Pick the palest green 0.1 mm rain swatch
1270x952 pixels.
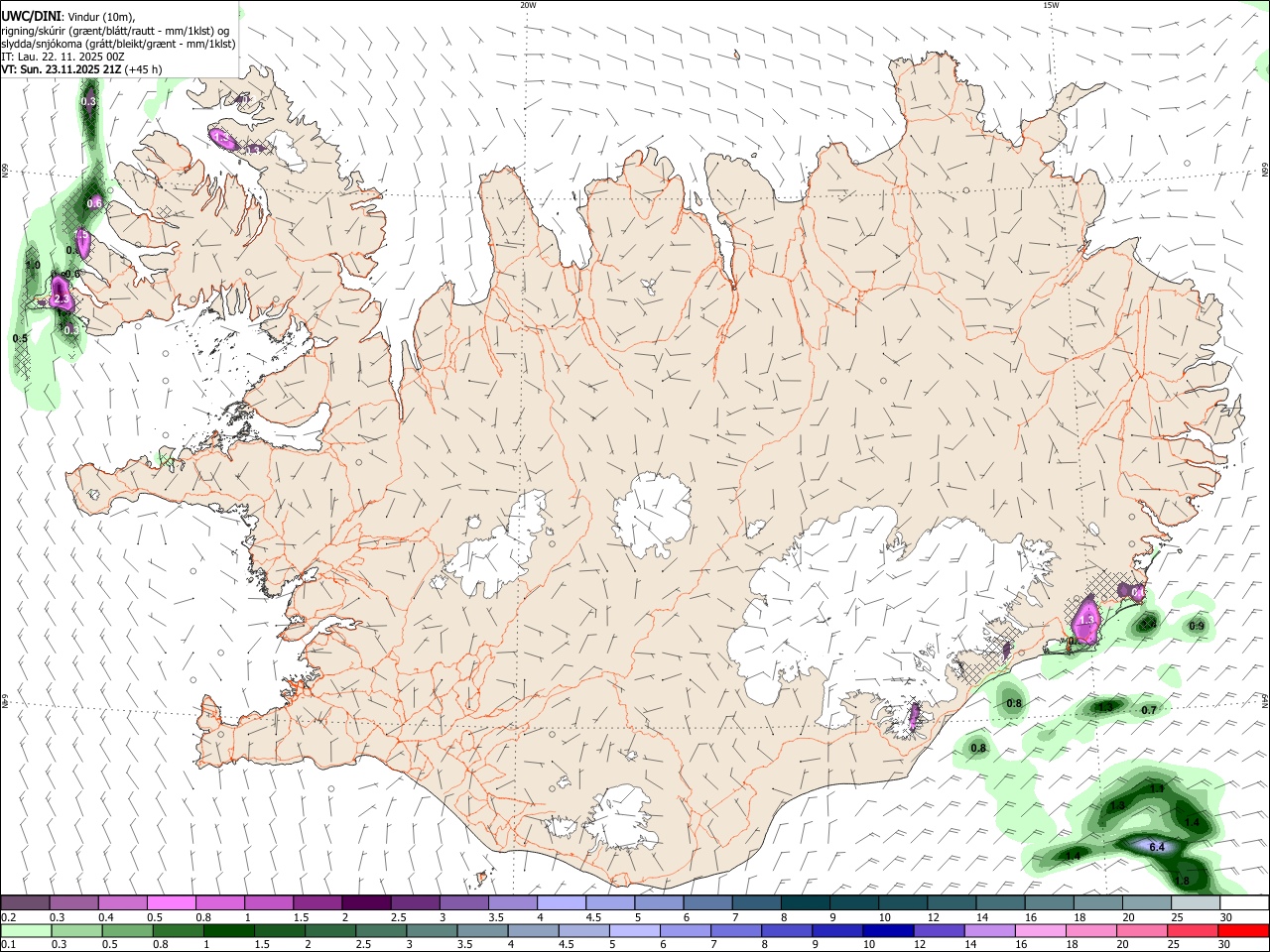click(x=26, y=930)
